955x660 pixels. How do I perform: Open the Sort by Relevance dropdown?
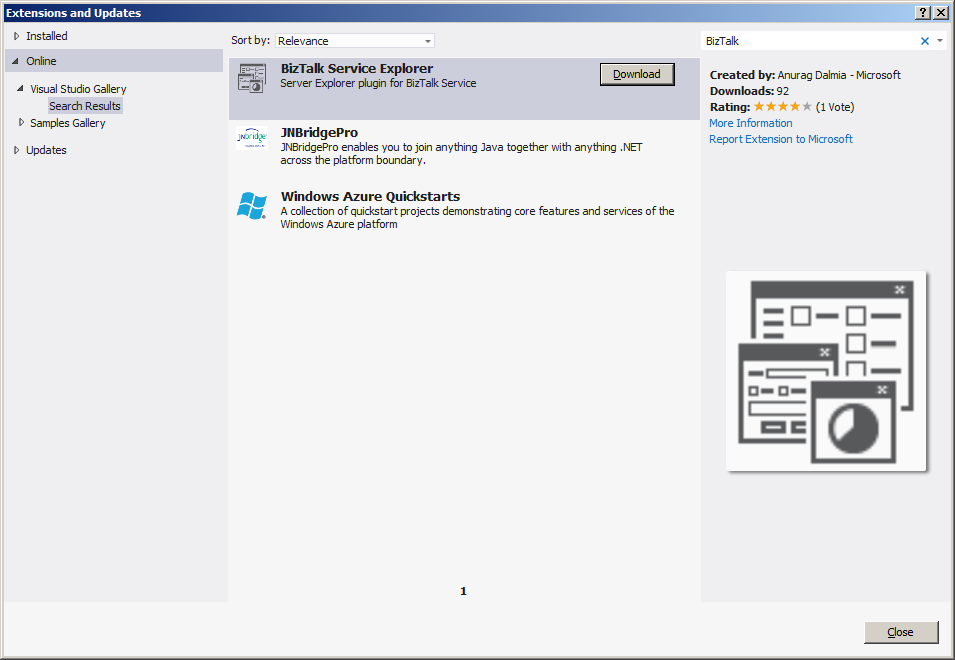point(355,41)
